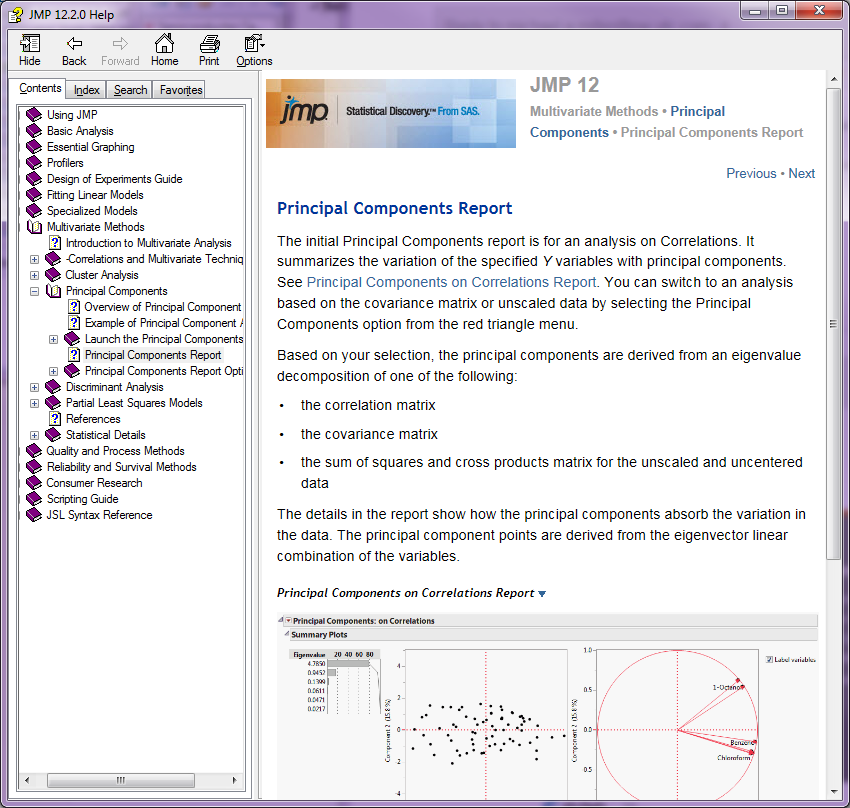Open the Next topic link
Screen dimensions: 850x808
tap(801, 173)
